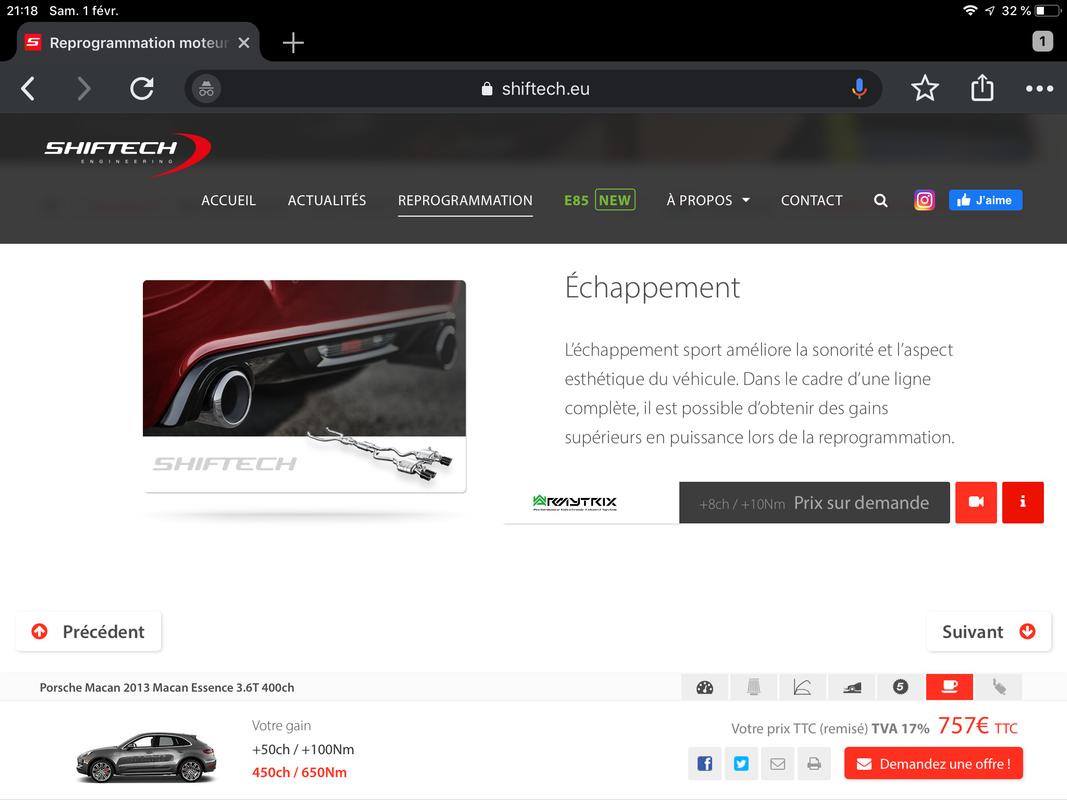Select the air filter step icon
Viewport: 1067px width, 800px height.
point(753,687)
